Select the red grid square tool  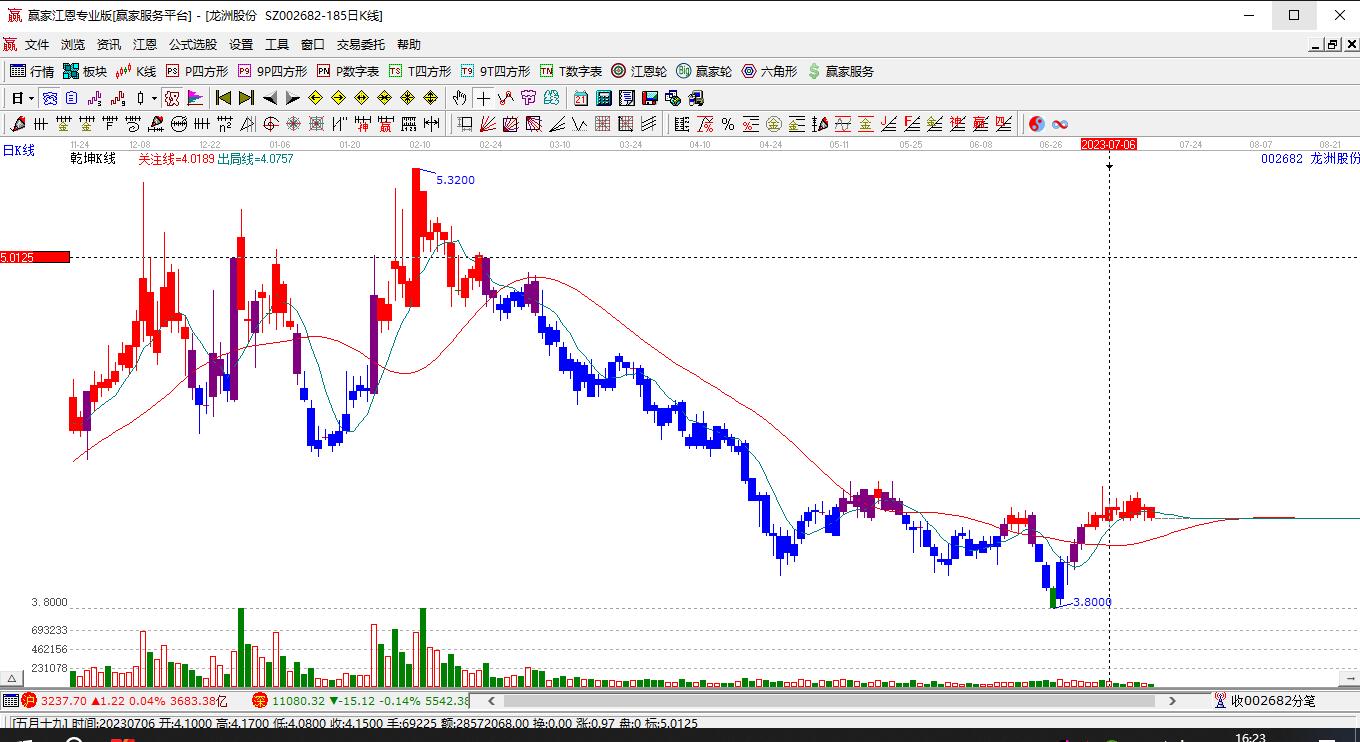(x=603, y=124)
